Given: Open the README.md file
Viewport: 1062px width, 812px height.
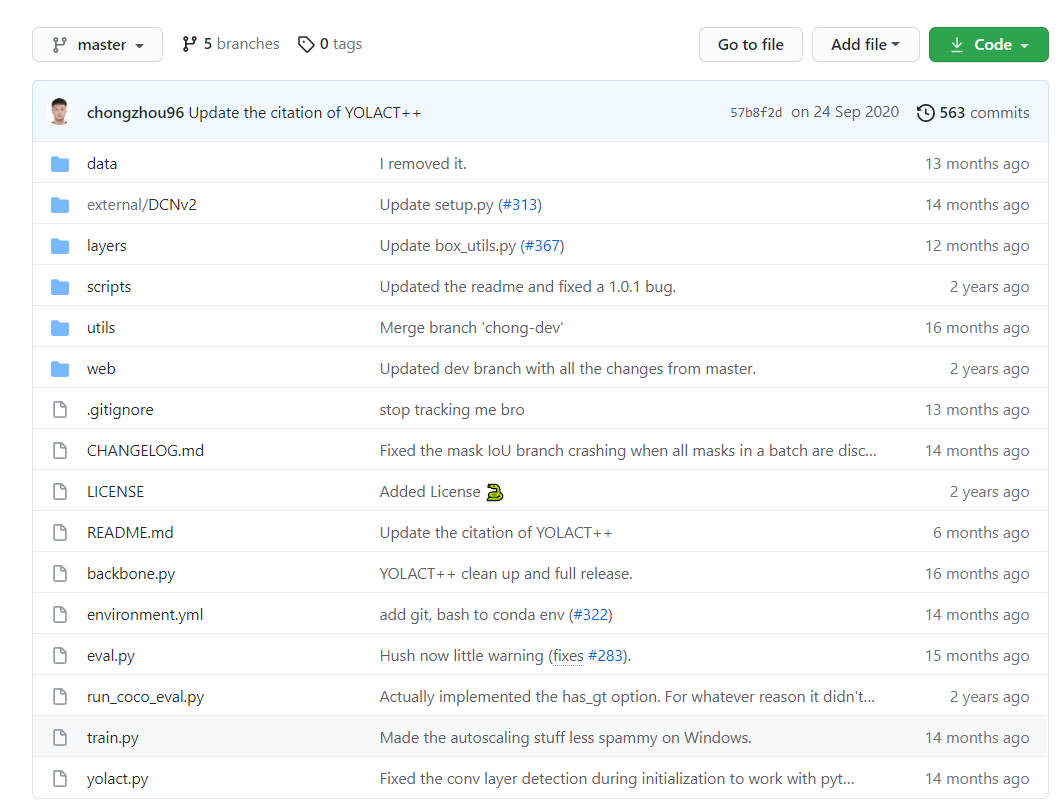Looking at the screenshot, I should [x=130, y=533].
